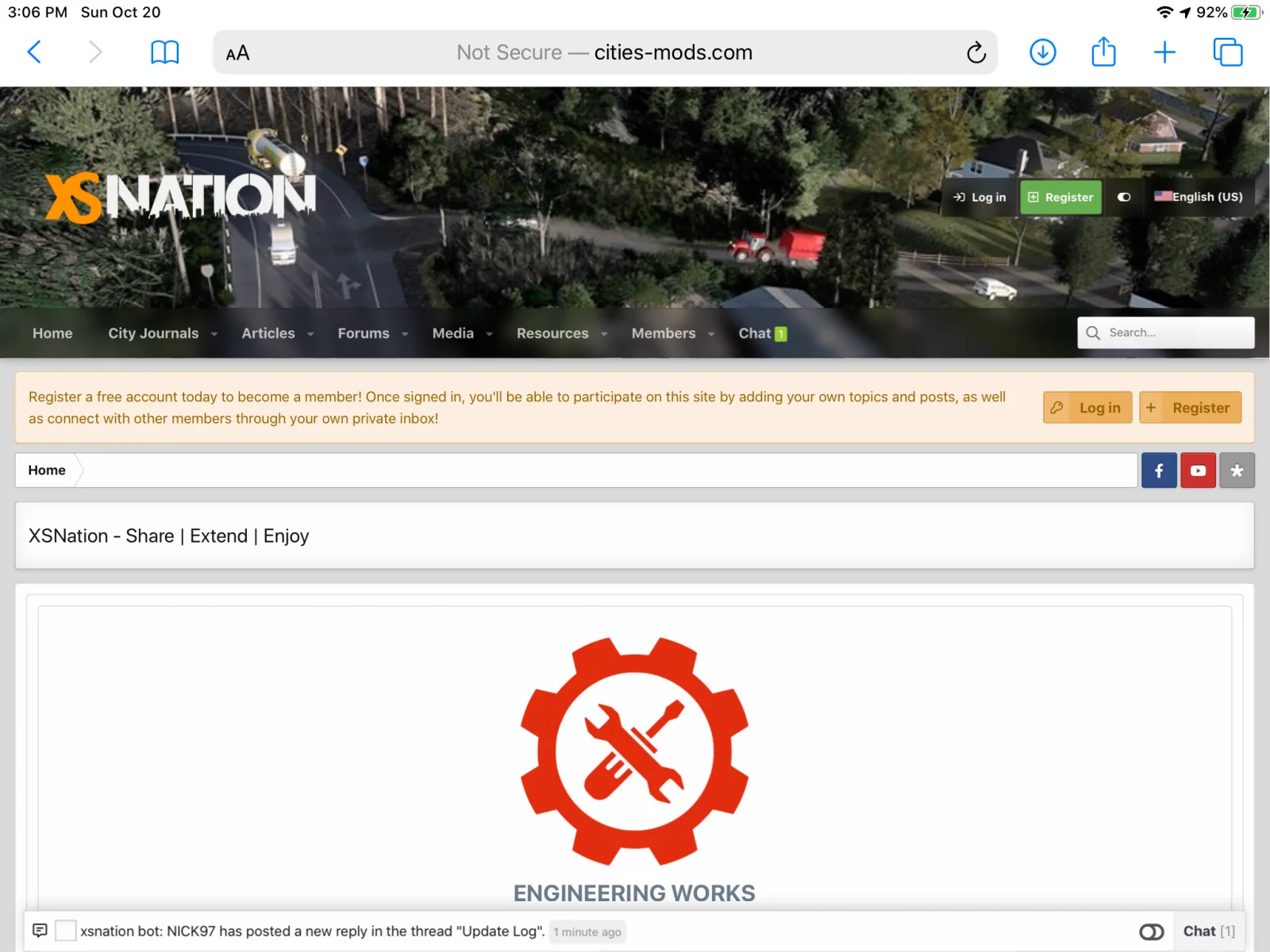Go back with Safari back arrow

point(34,52)
